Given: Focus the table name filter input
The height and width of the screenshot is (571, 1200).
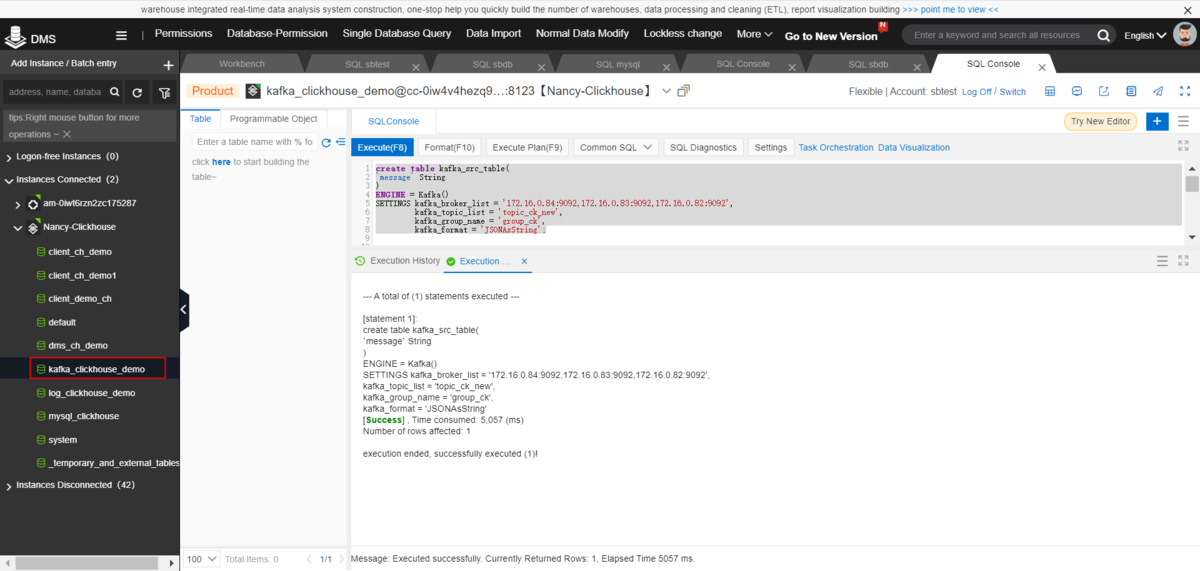Looking at the screenshot, I should tap(256, 142).
